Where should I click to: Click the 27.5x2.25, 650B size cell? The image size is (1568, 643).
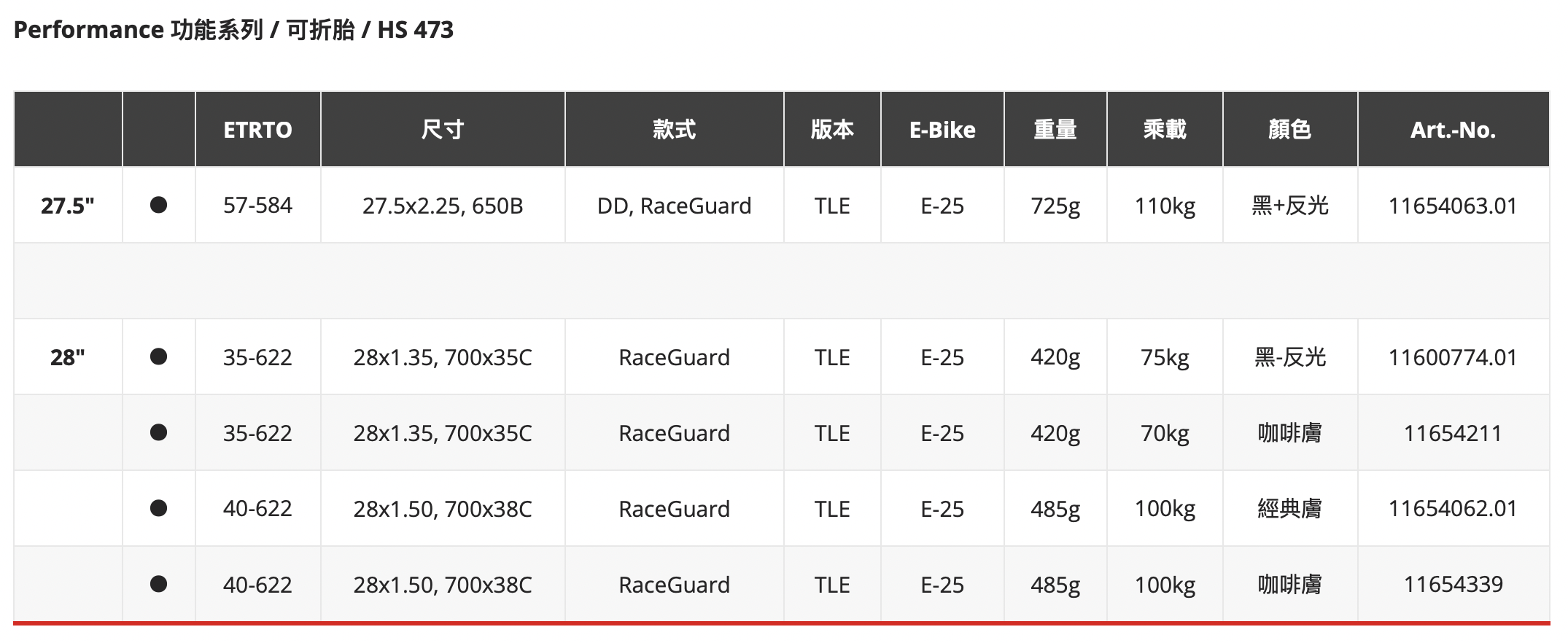click(x=443, y=206)
